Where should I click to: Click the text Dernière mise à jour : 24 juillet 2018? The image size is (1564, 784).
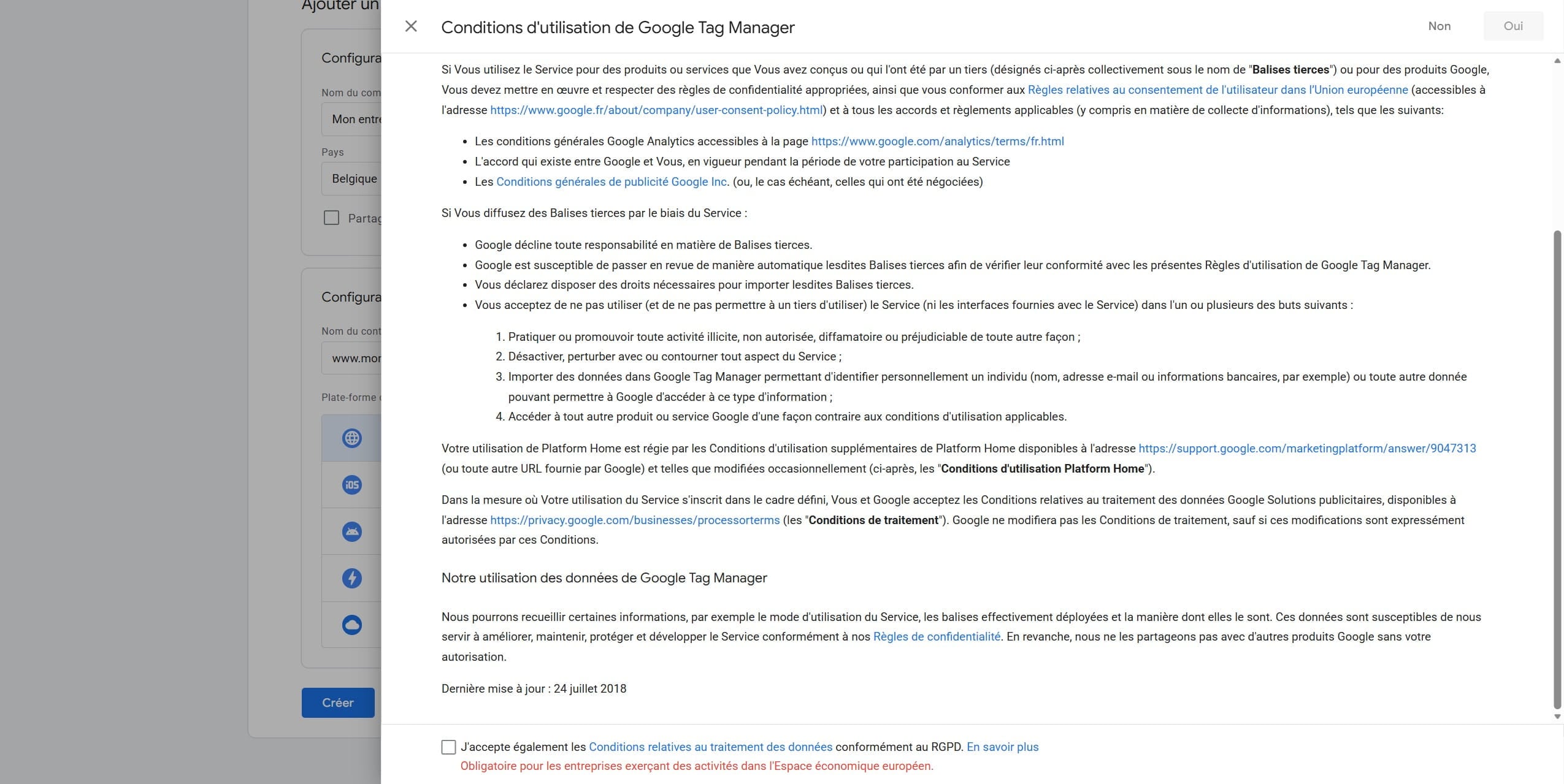(534, 689)
